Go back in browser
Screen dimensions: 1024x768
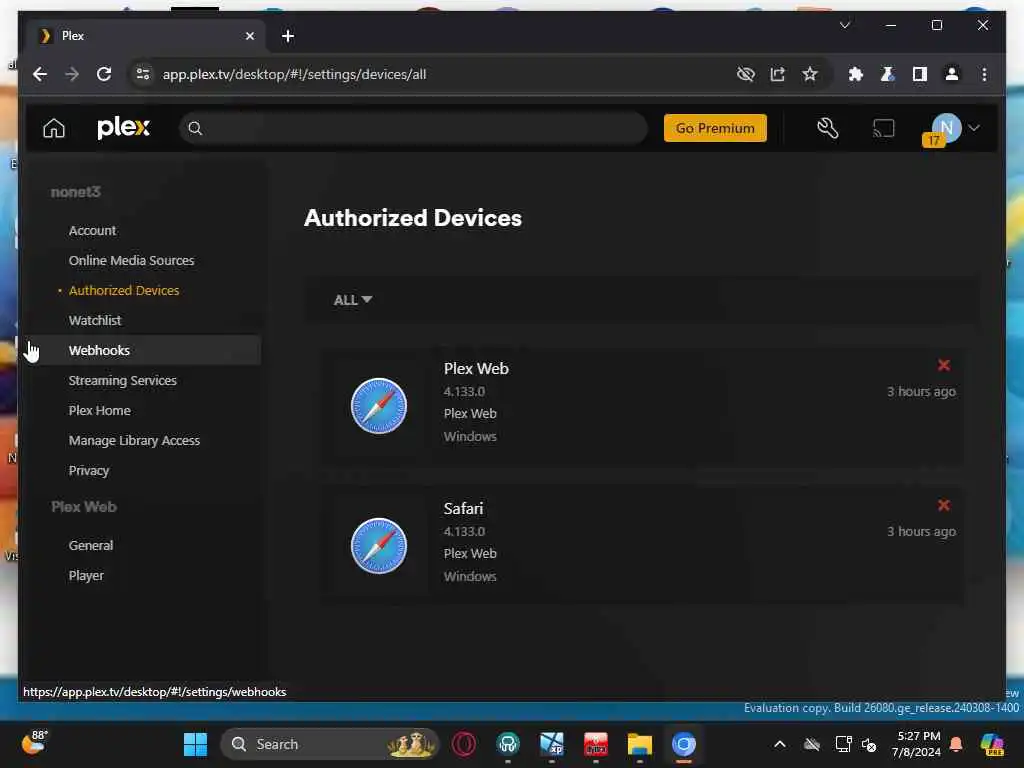point(40,74)
